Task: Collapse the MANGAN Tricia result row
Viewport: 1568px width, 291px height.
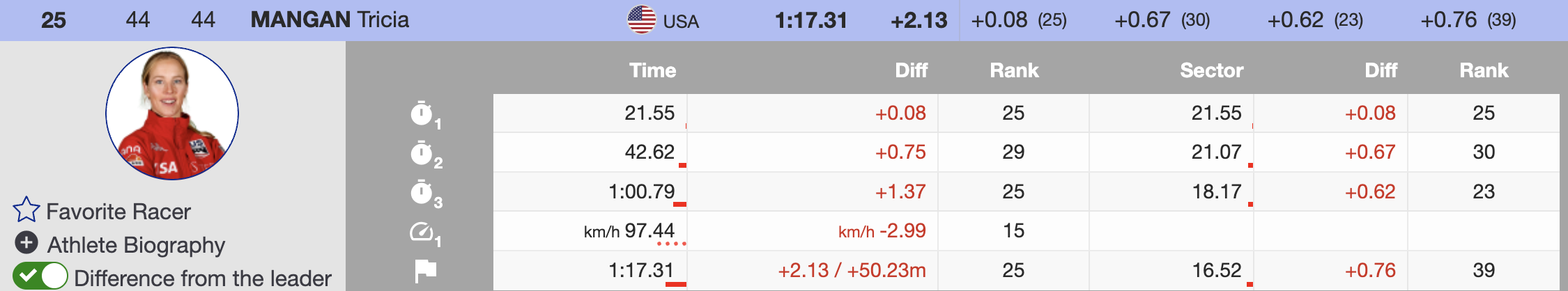Action: pos(330,19)
